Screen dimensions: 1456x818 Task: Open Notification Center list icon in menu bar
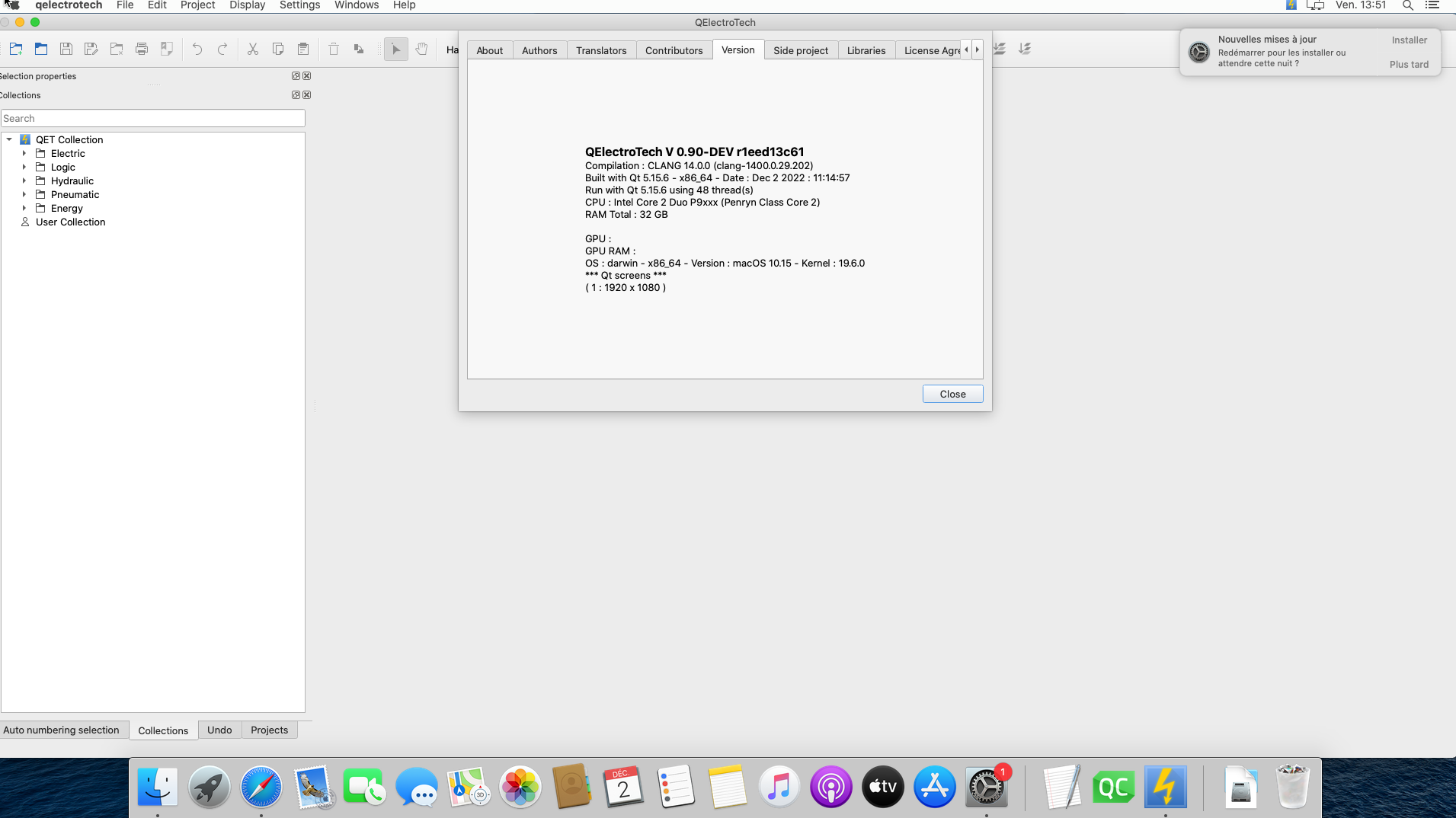click(1432, 5)
